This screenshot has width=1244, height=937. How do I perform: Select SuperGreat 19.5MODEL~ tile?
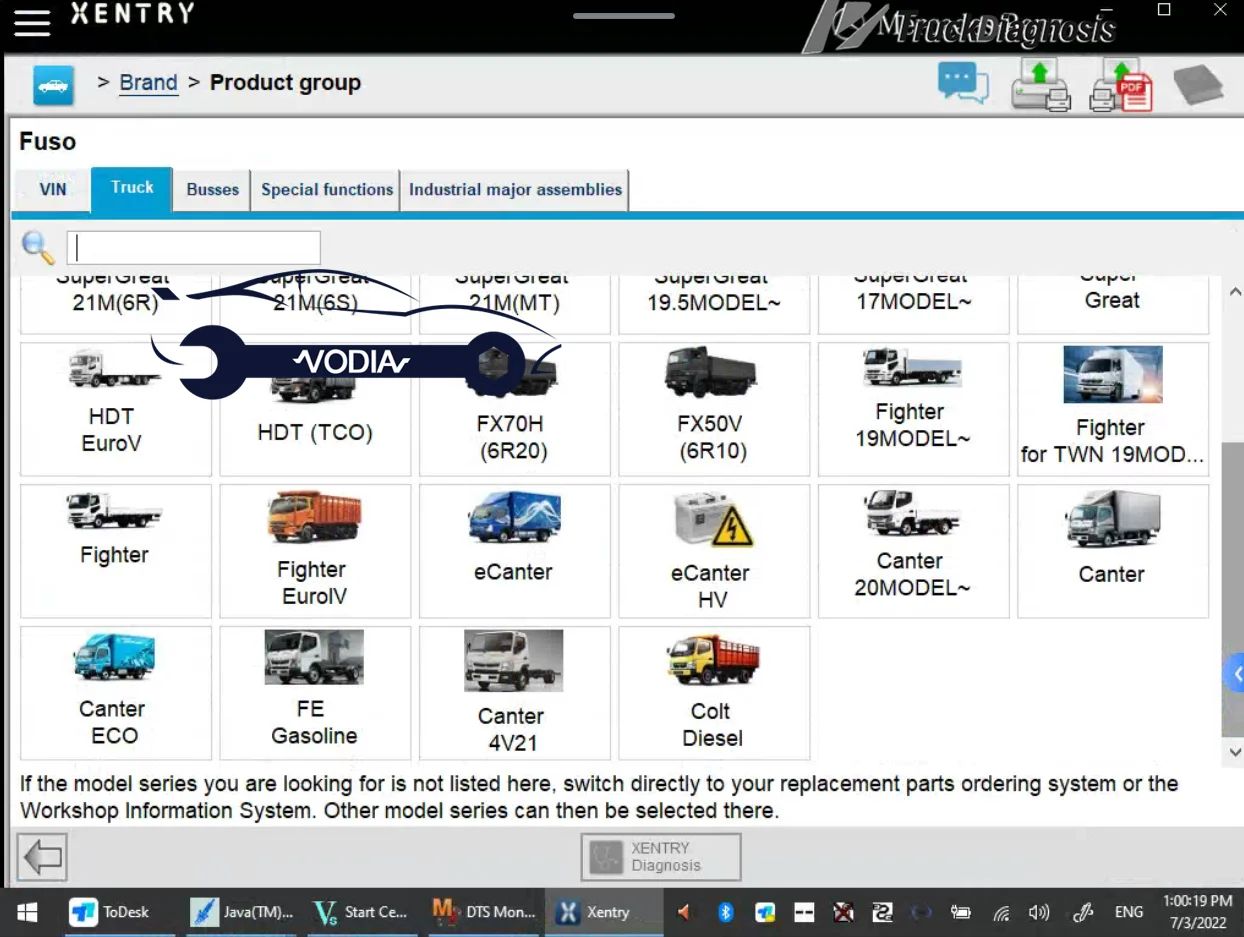714,304
